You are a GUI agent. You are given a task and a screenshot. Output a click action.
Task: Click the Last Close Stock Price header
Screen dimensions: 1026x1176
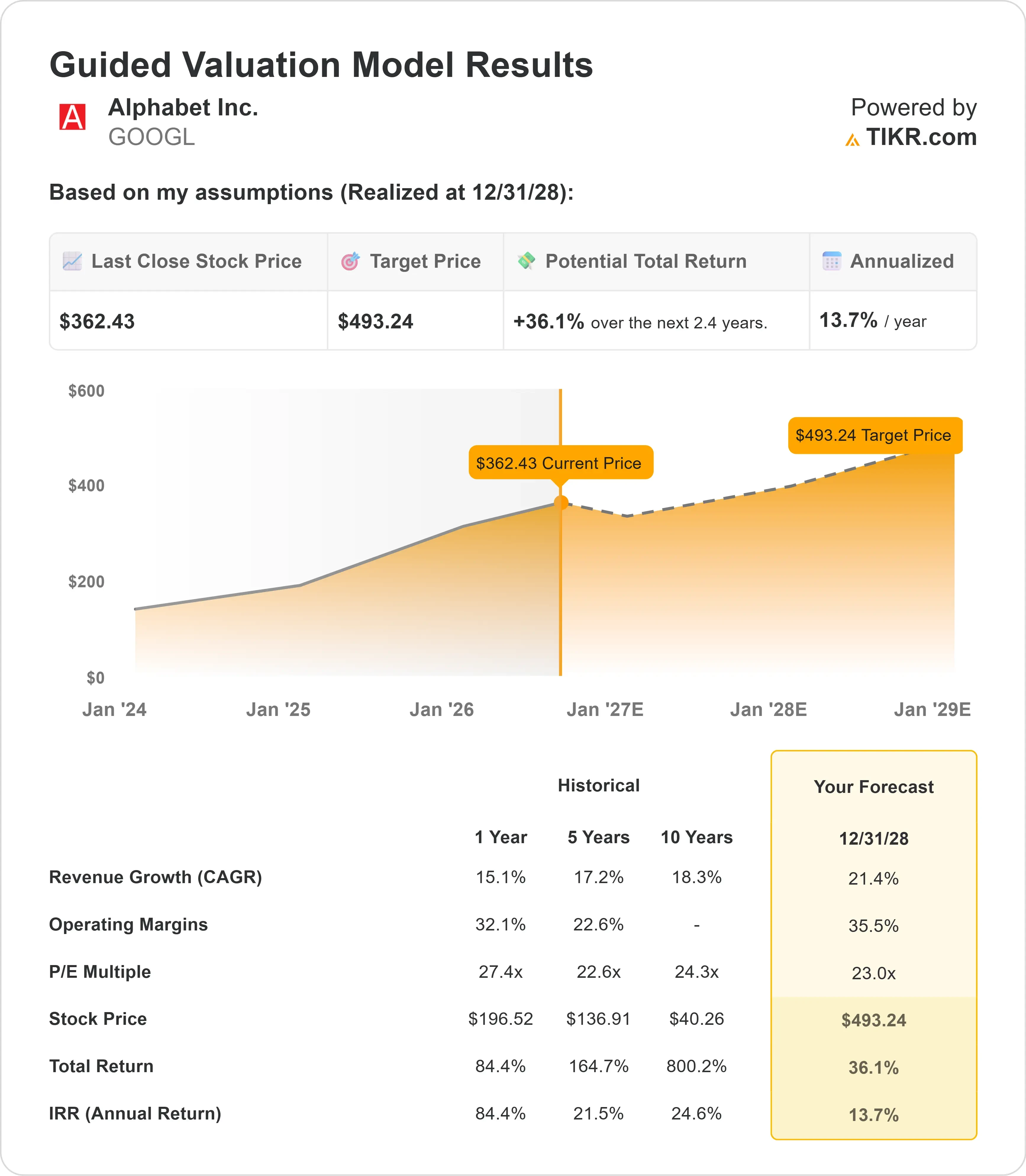(x=196, y=261)
